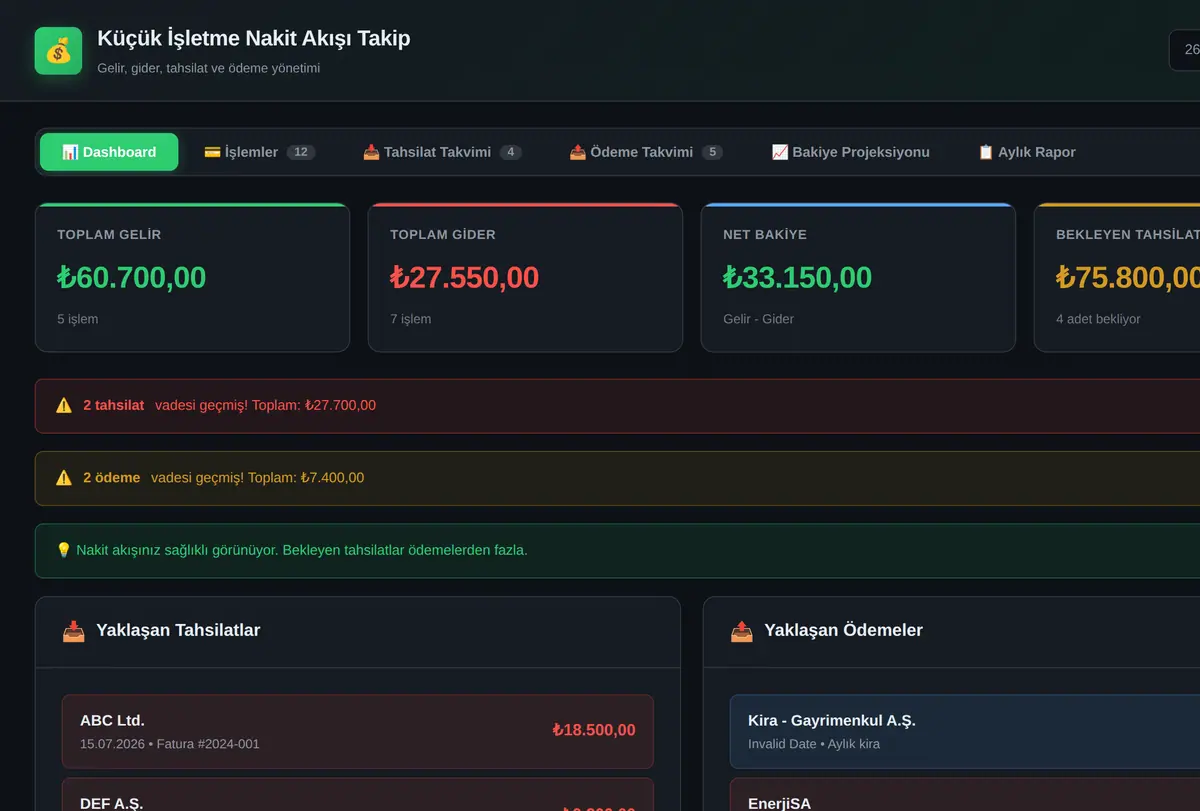
Task: Click the outbox icon beside Yaklaşan Ödemeler
Action: pyautogui.click(x=741, y=631)
